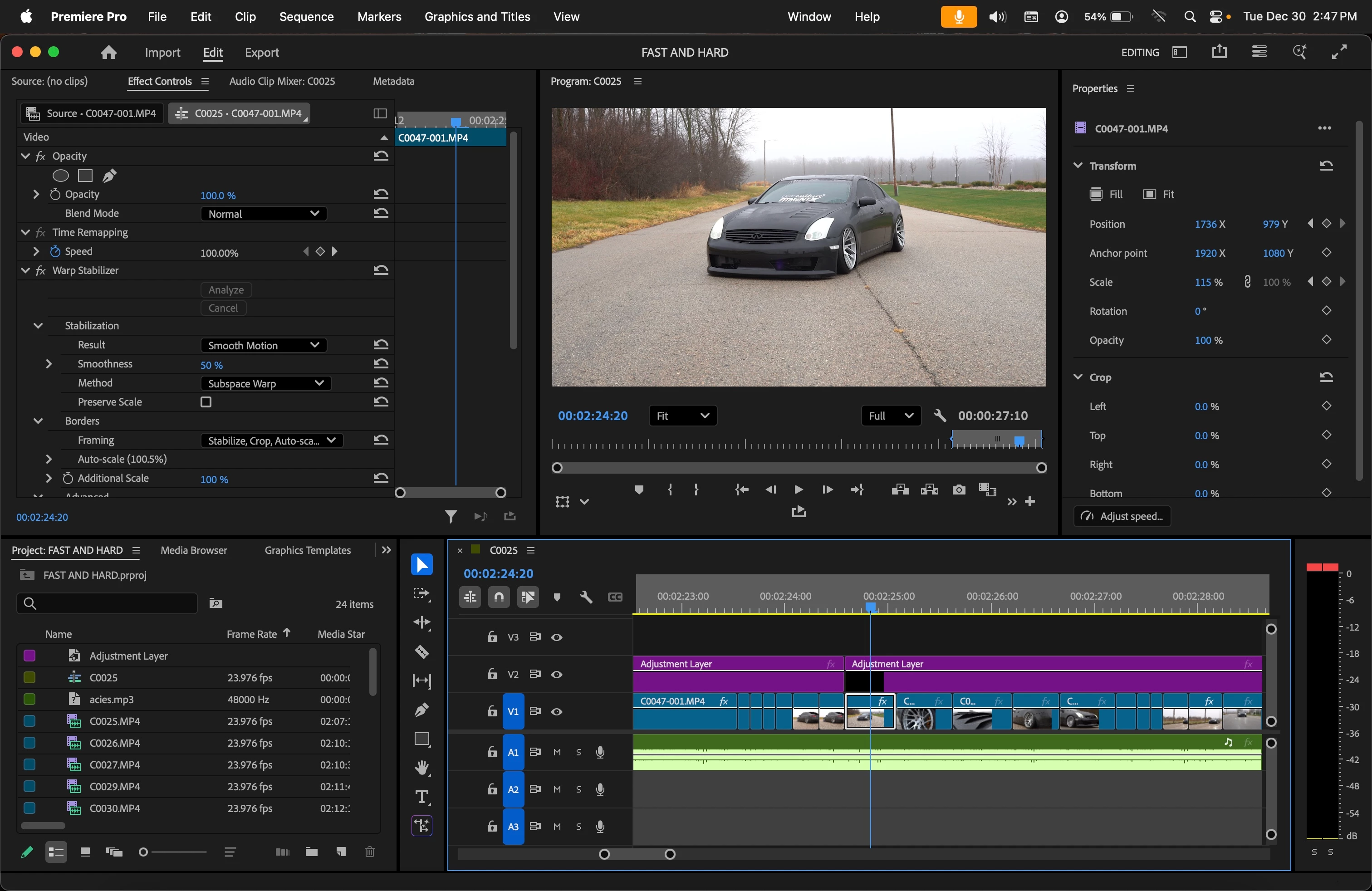Image resolution: width=1372 pixels, height=891 pixels.
Task: Select the Razor tool in toolbar
Action: pyautogui.click(x=422, y=652)
